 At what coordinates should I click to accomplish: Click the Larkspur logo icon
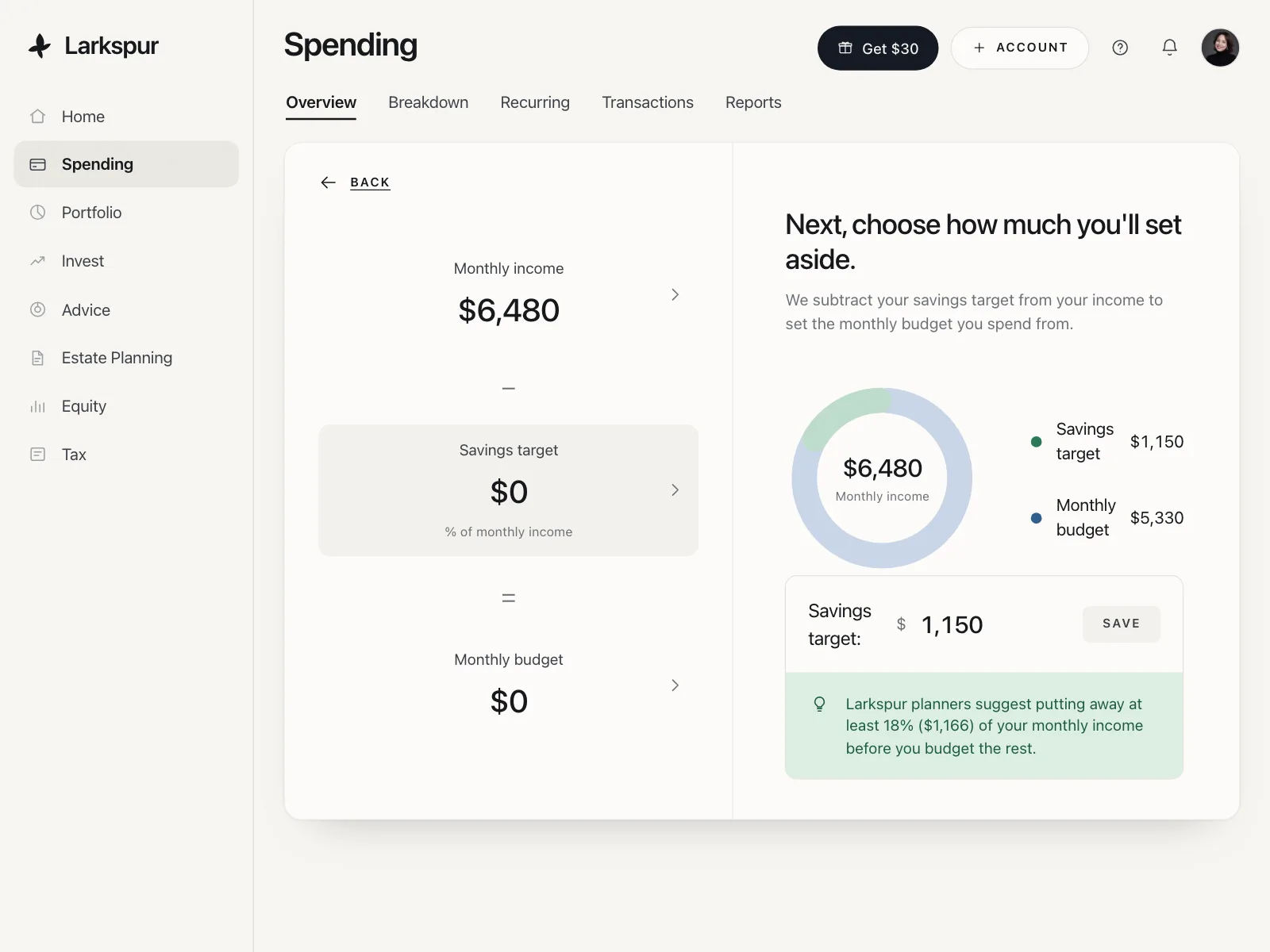click(40, 46)
